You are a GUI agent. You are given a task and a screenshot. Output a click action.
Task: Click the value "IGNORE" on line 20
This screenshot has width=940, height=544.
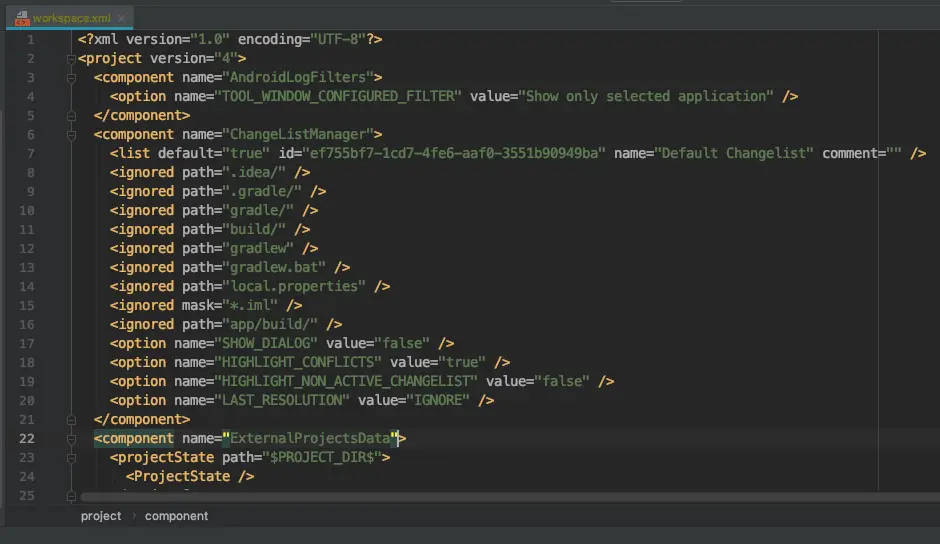pyautogui.click(x=438, y=401)
